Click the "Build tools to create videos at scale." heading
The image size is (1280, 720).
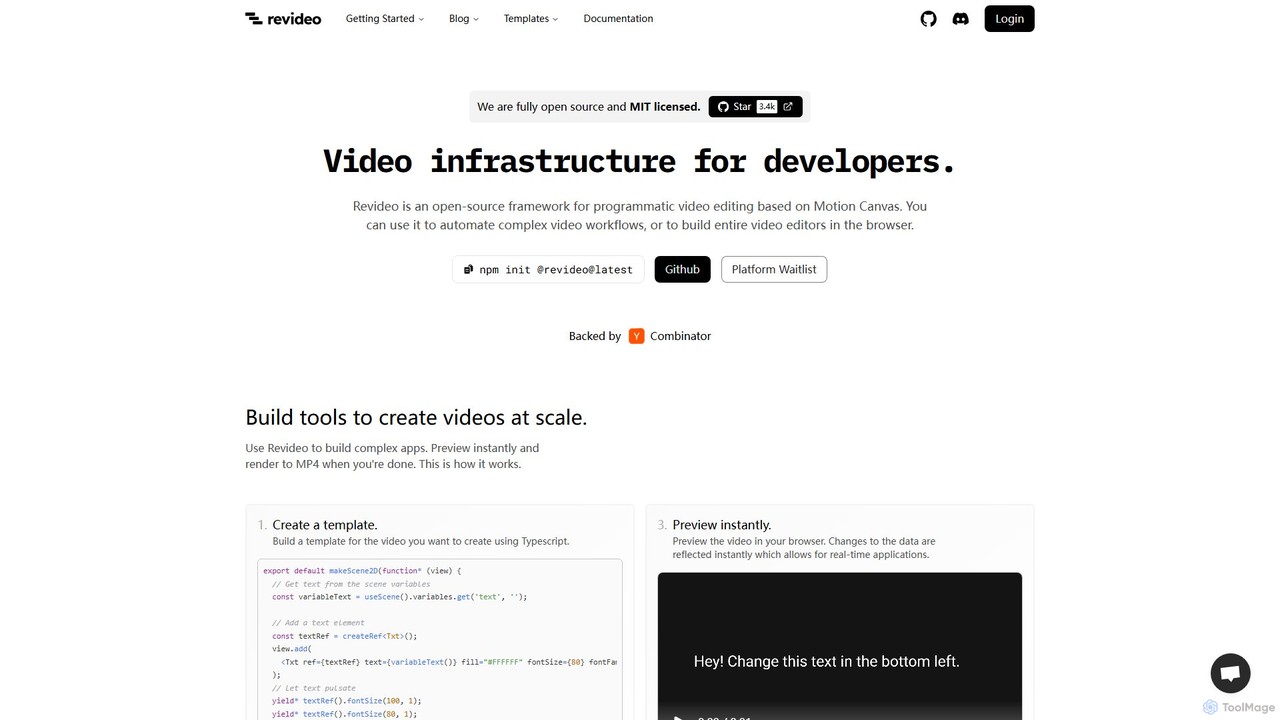click(x=416, y=417)
